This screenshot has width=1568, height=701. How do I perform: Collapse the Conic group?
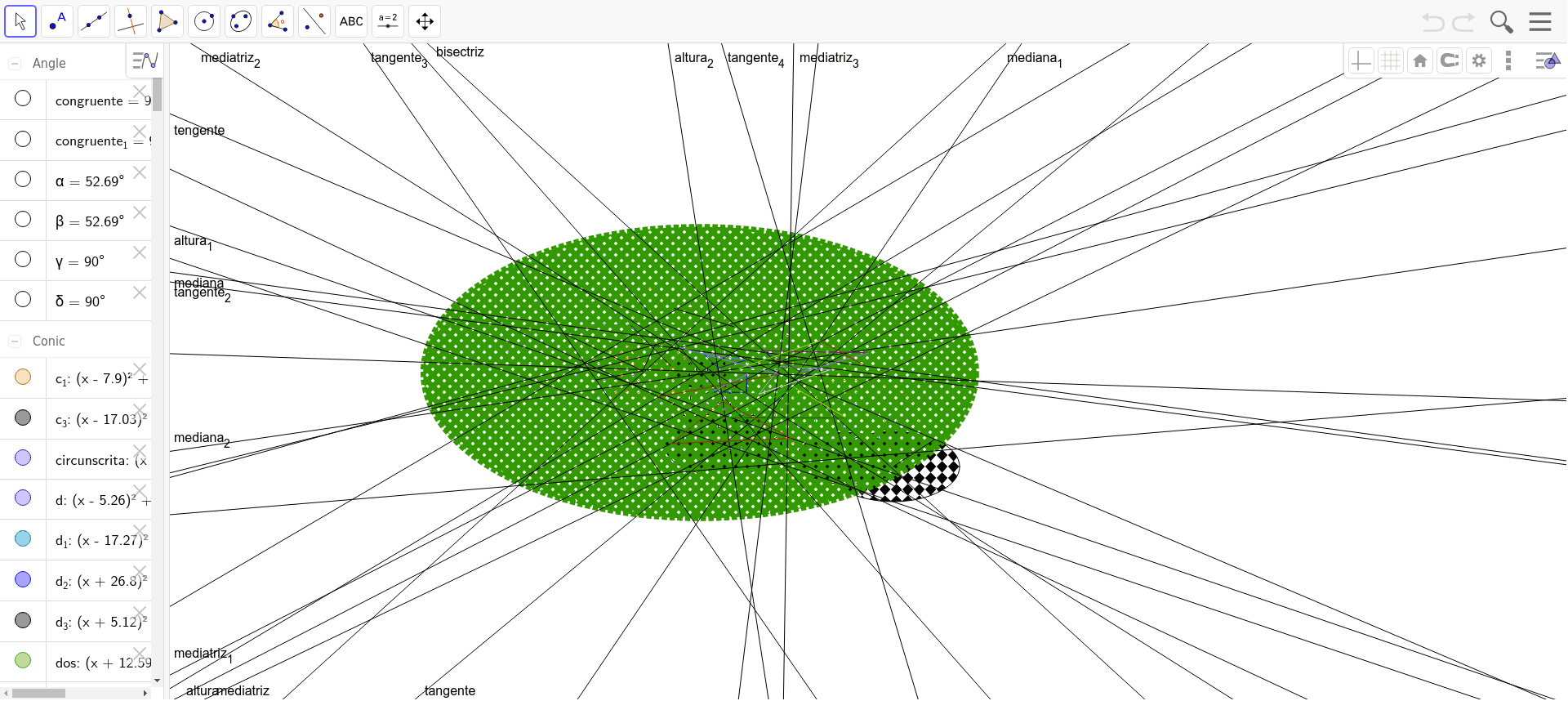(15, 341)
